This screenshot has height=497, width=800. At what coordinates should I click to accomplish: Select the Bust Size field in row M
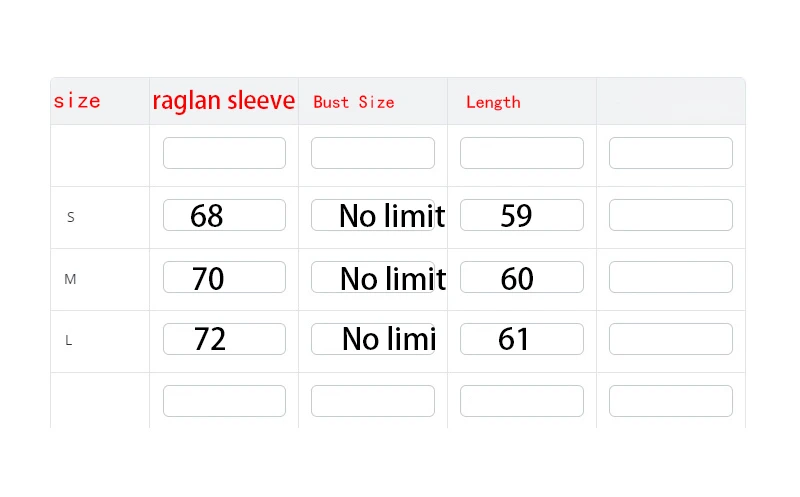(x=373, y=277)
